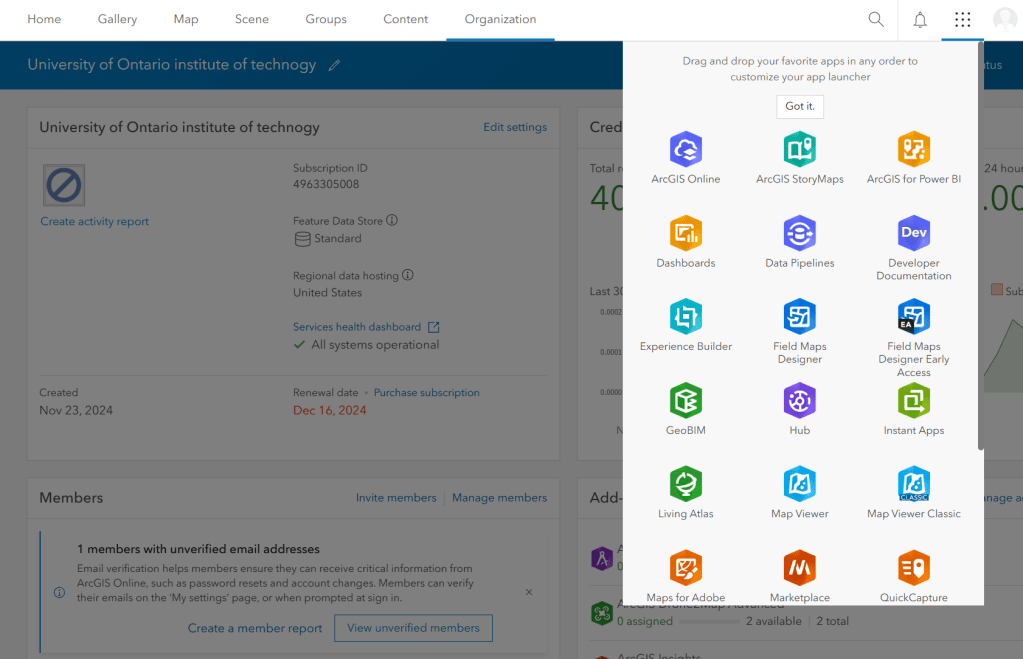Open the Instant Apps icon
1023x659 pixels.
913,401
